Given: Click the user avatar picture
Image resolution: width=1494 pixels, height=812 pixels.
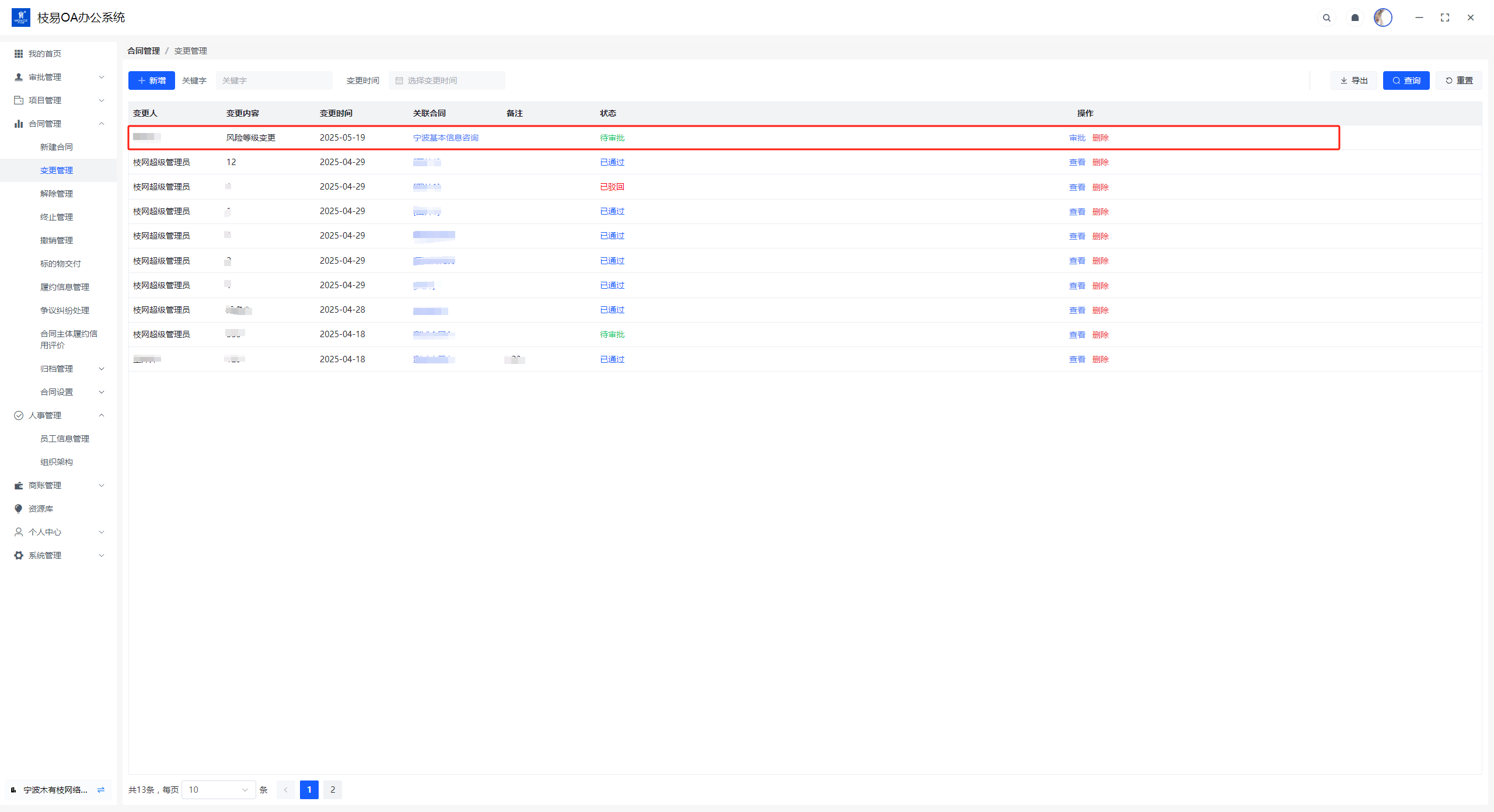Looking at the screenshot, I should 1383,17.
